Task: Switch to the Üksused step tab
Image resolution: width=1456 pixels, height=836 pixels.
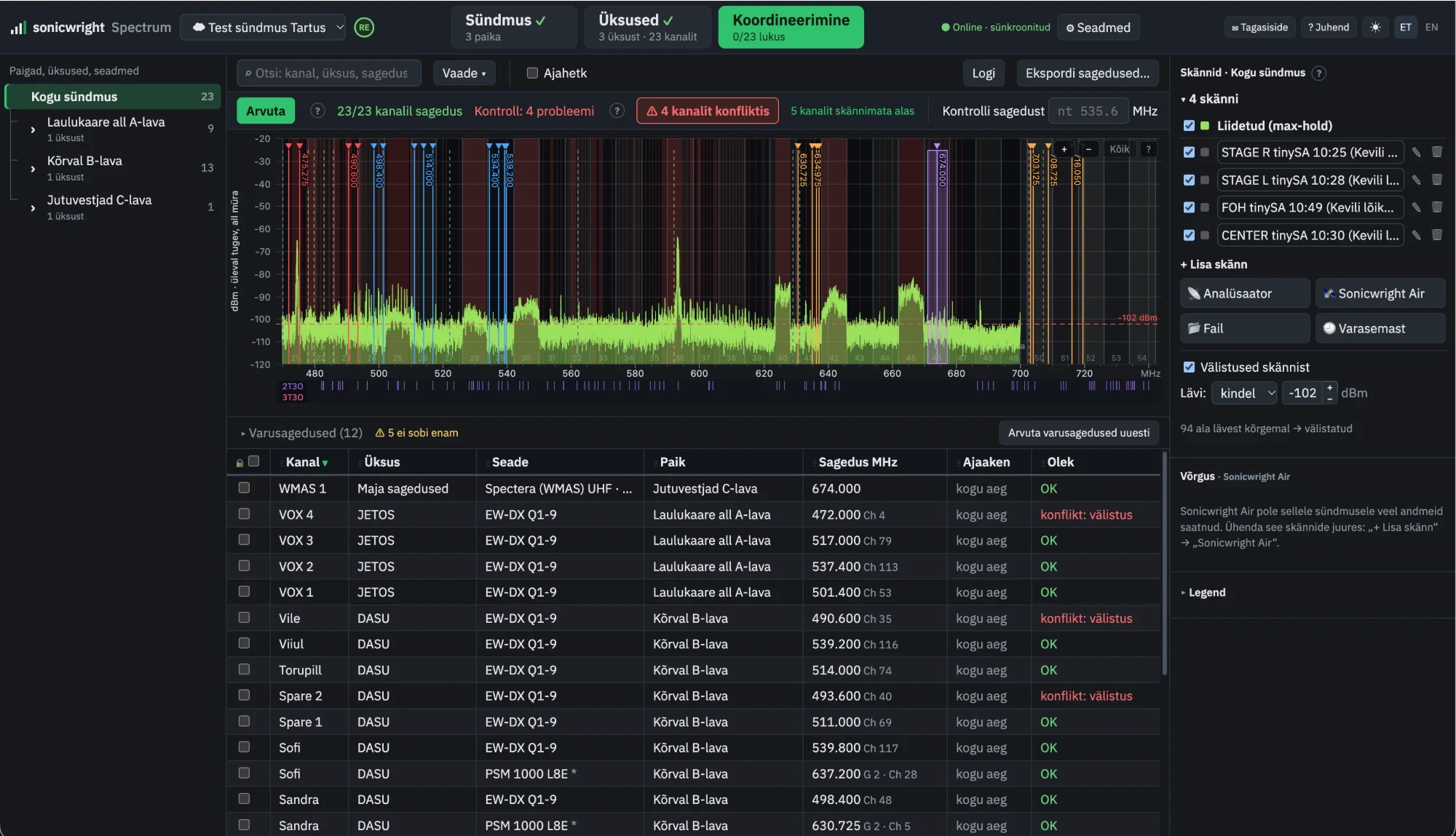Action: pyautogui.click(x=648, y=28)
